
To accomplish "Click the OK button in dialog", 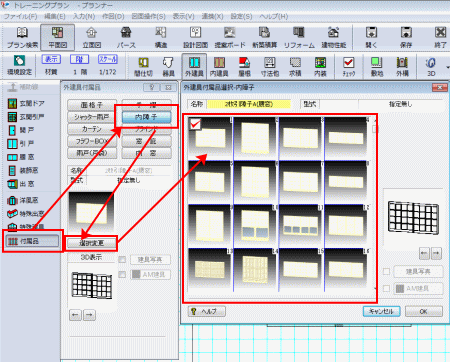I will click(424, 311).
